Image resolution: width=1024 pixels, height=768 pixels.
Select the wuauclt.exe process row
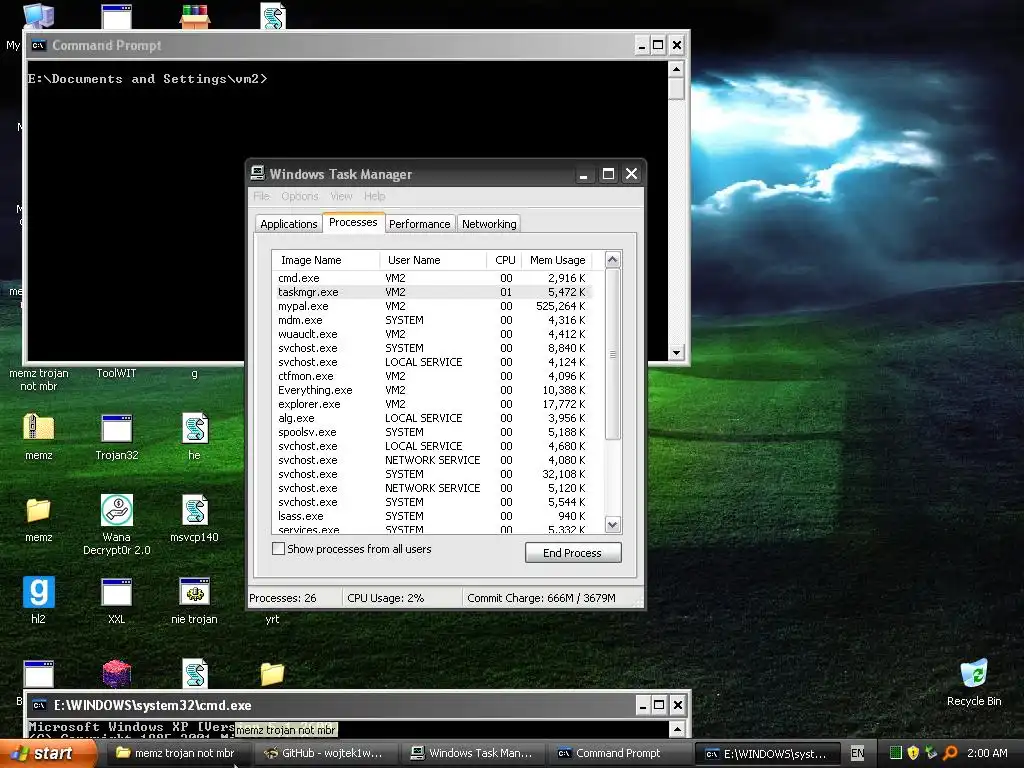click(x=432, y=334)
